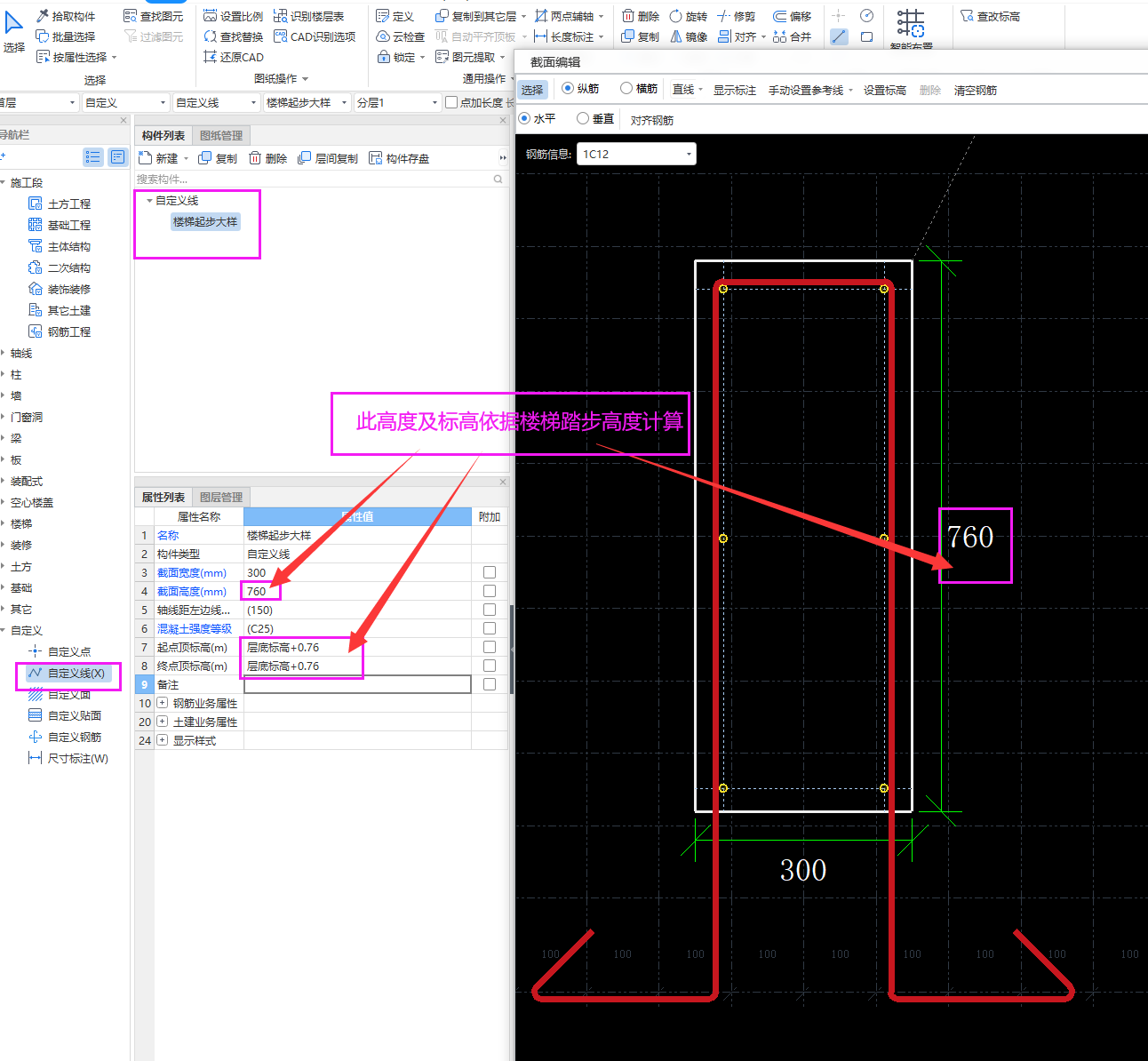The height and width of the screenshot is (1061, 1148).
Task: Click 层间复制 in component list toolbar
Action: point(328,158)
